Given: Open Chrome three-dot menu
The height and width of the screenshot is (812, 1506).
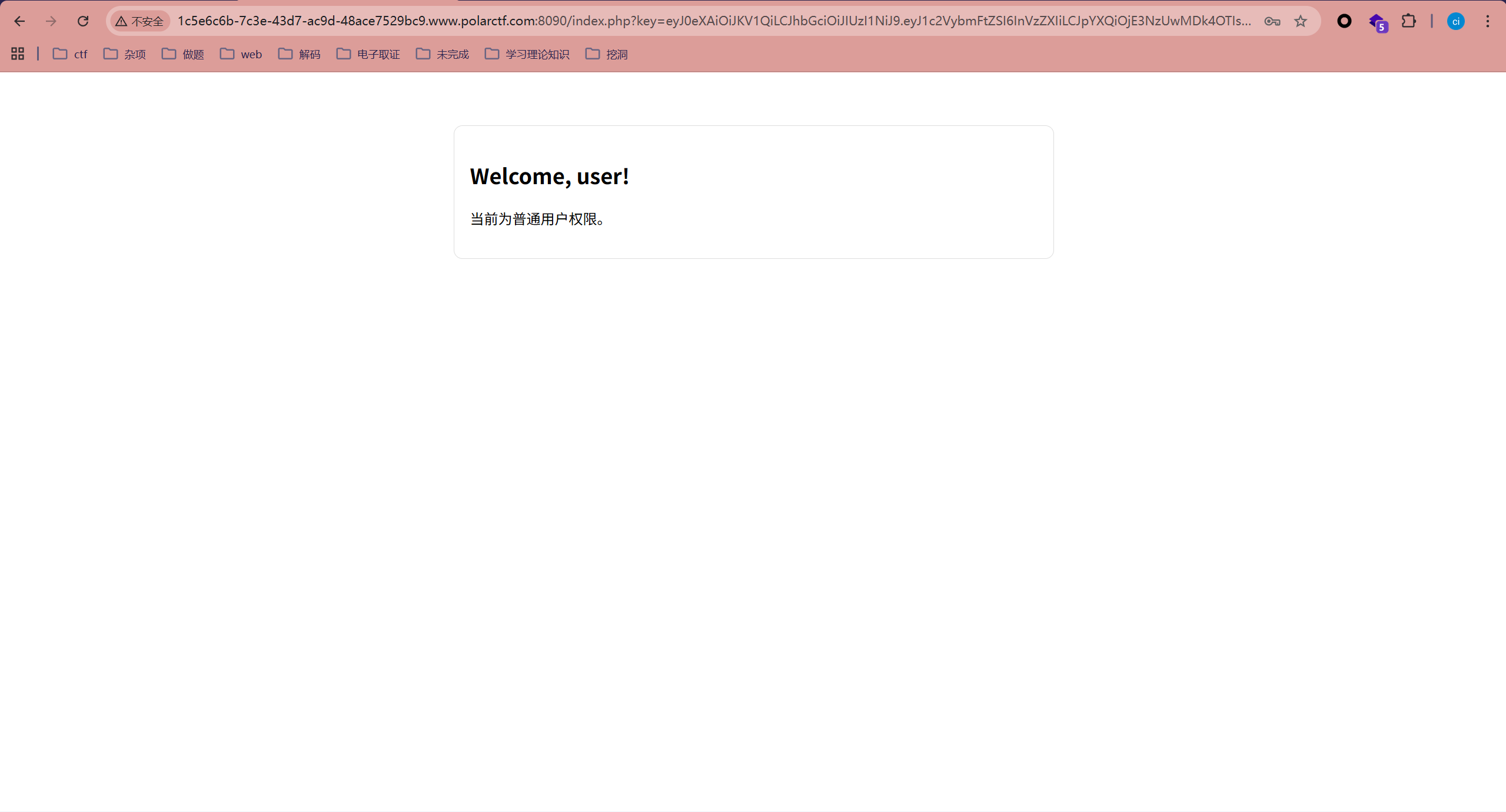Looking at the screenshot, I should tap(1488, 21).
